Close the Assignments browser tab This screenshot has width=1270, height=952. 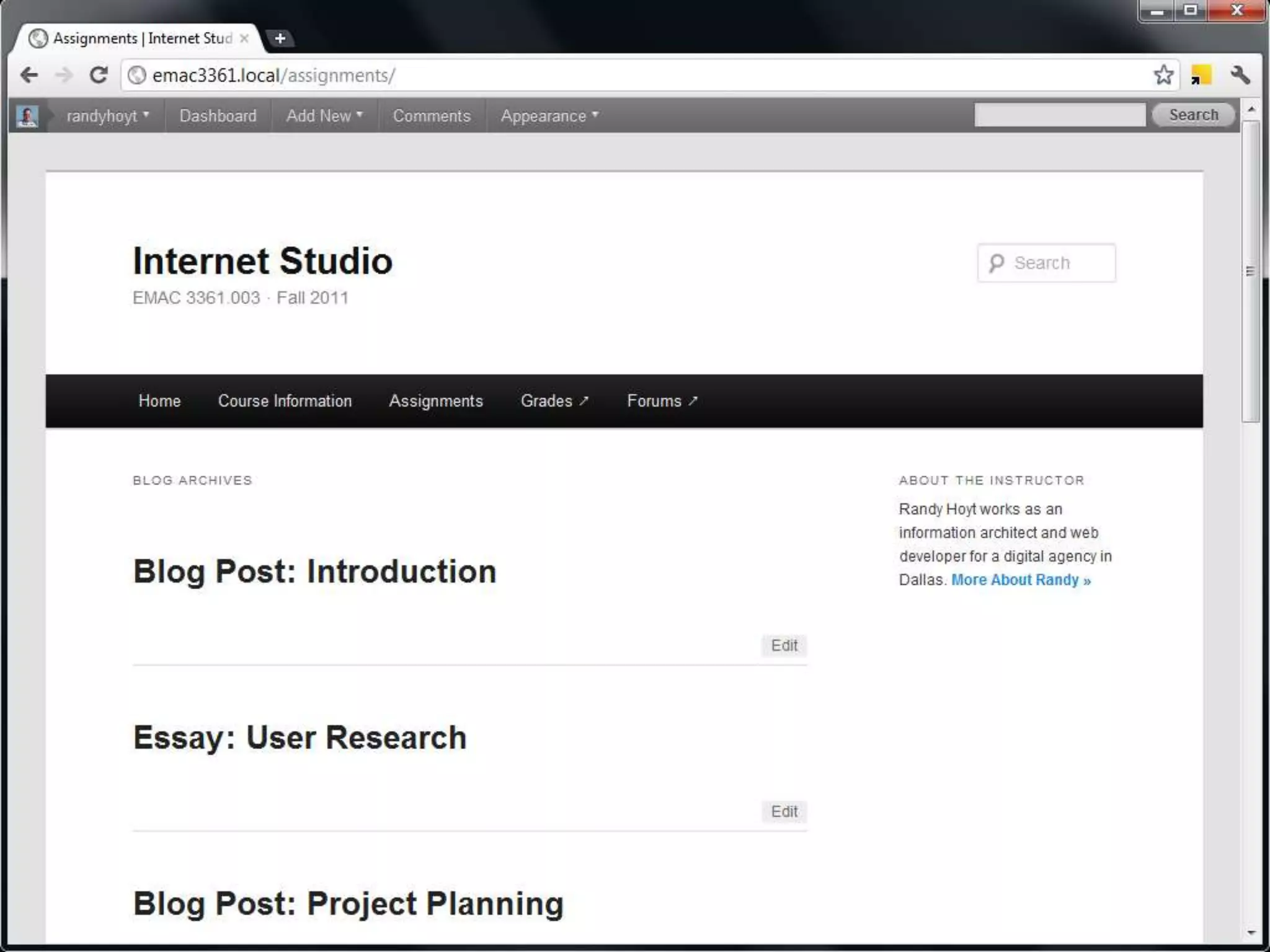pyautogui.click(x=244, y=38)
